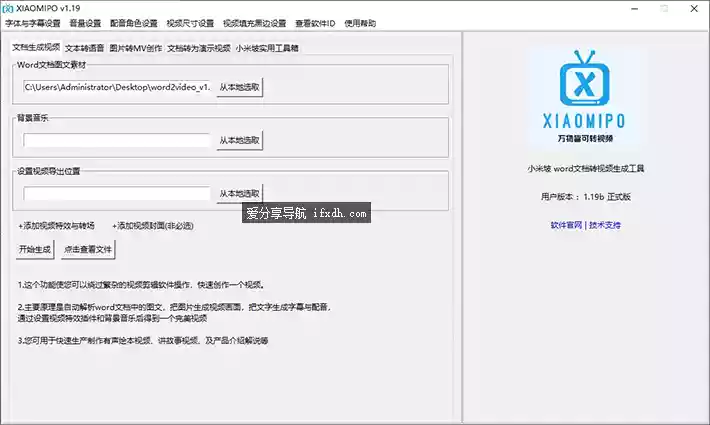Screen dimensions: 710x425
Task: Open the 技术支持 link
Action: pyautogui.click(x=604, y=225)
